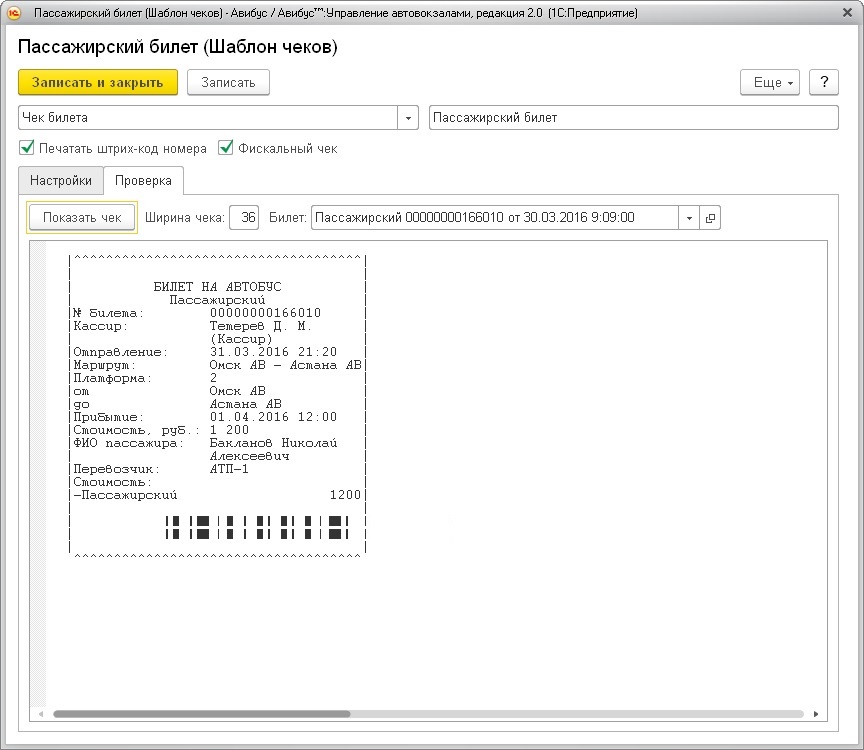
Task: Click the barcode image in the receipt
Action: point(256,527)
